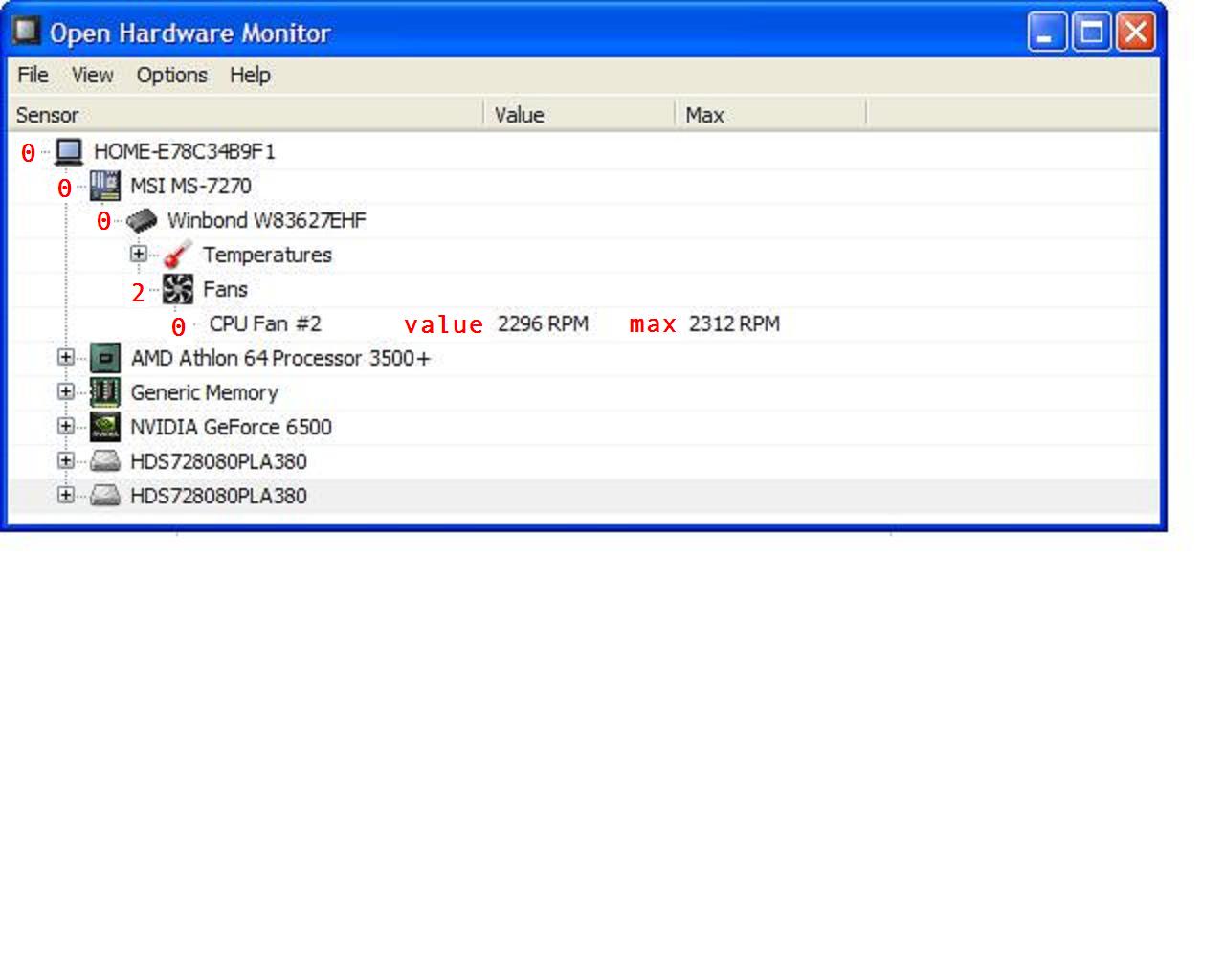This screenshot has height=980, width=1225.
Task: Expand the Generic Memory node
Action: tap(65, 391)
